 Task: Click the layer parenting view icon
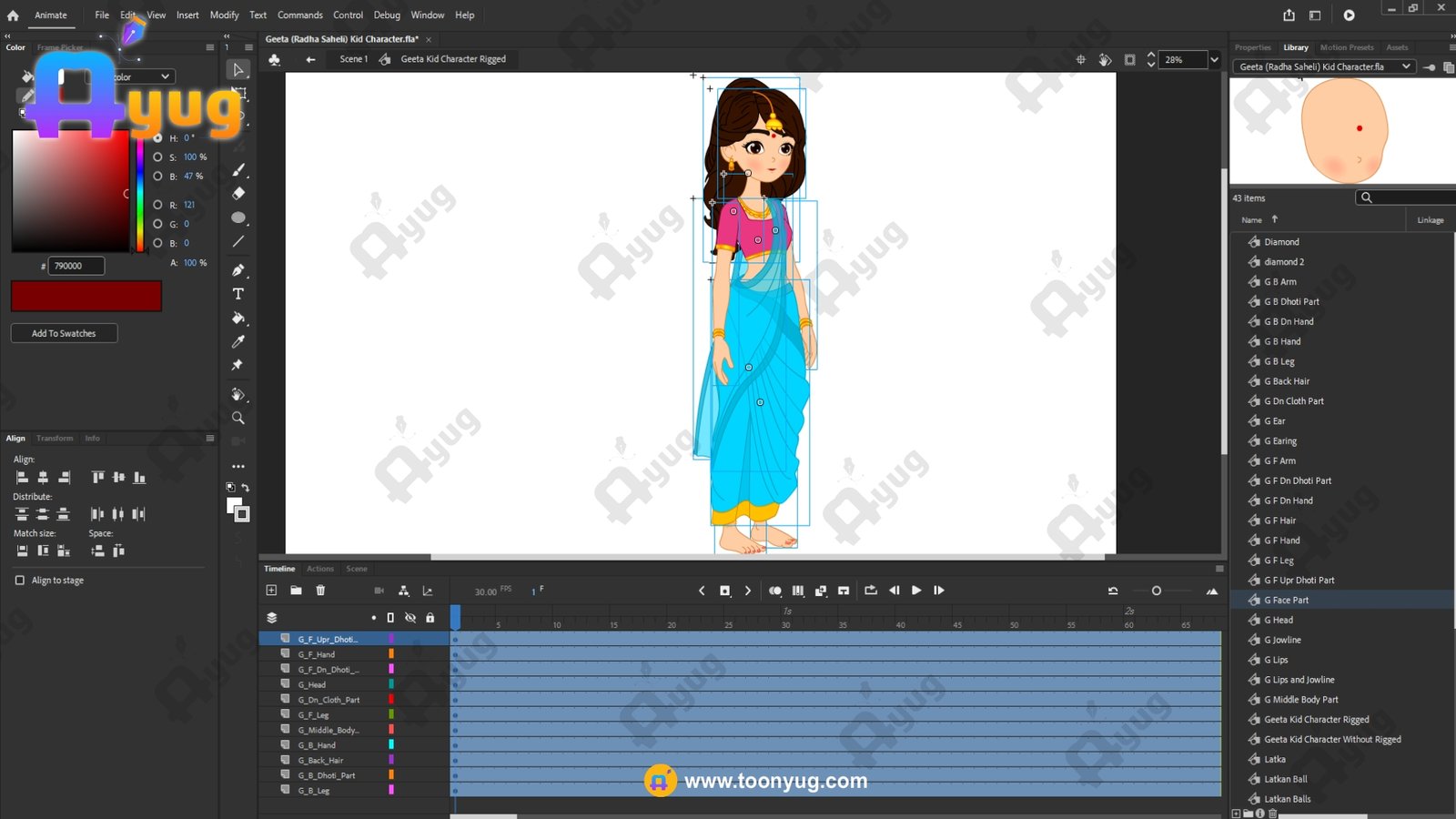(404, 591)
